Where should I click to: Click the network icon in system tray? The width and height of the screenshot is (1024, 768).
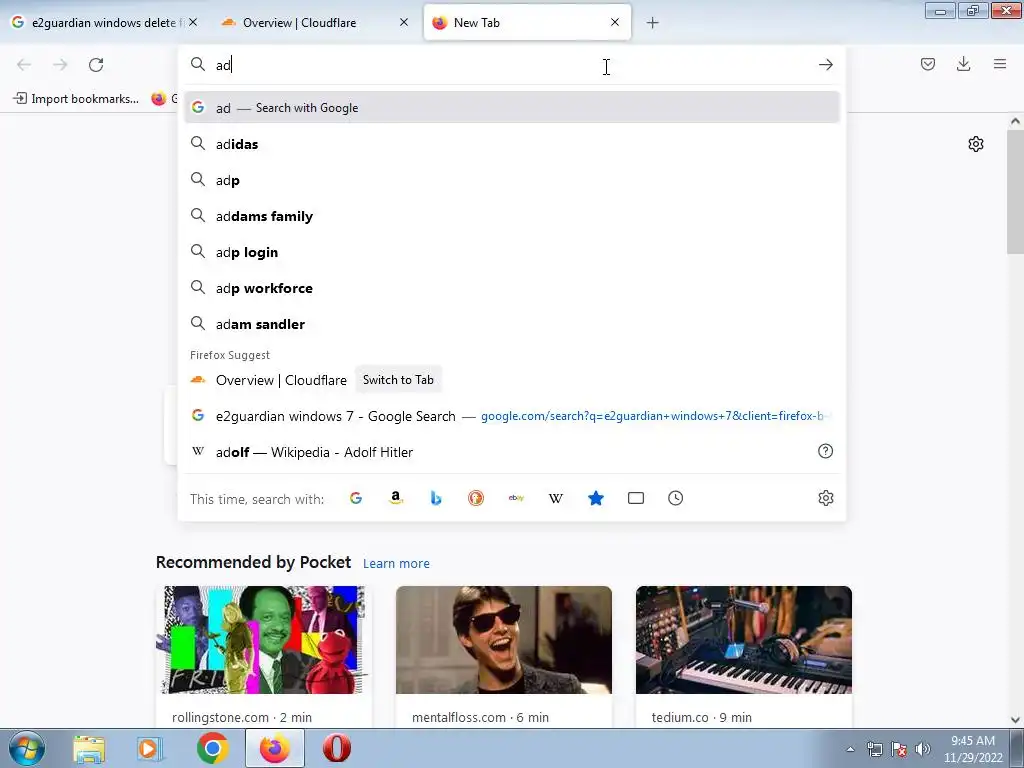click(x=875, y=749)
